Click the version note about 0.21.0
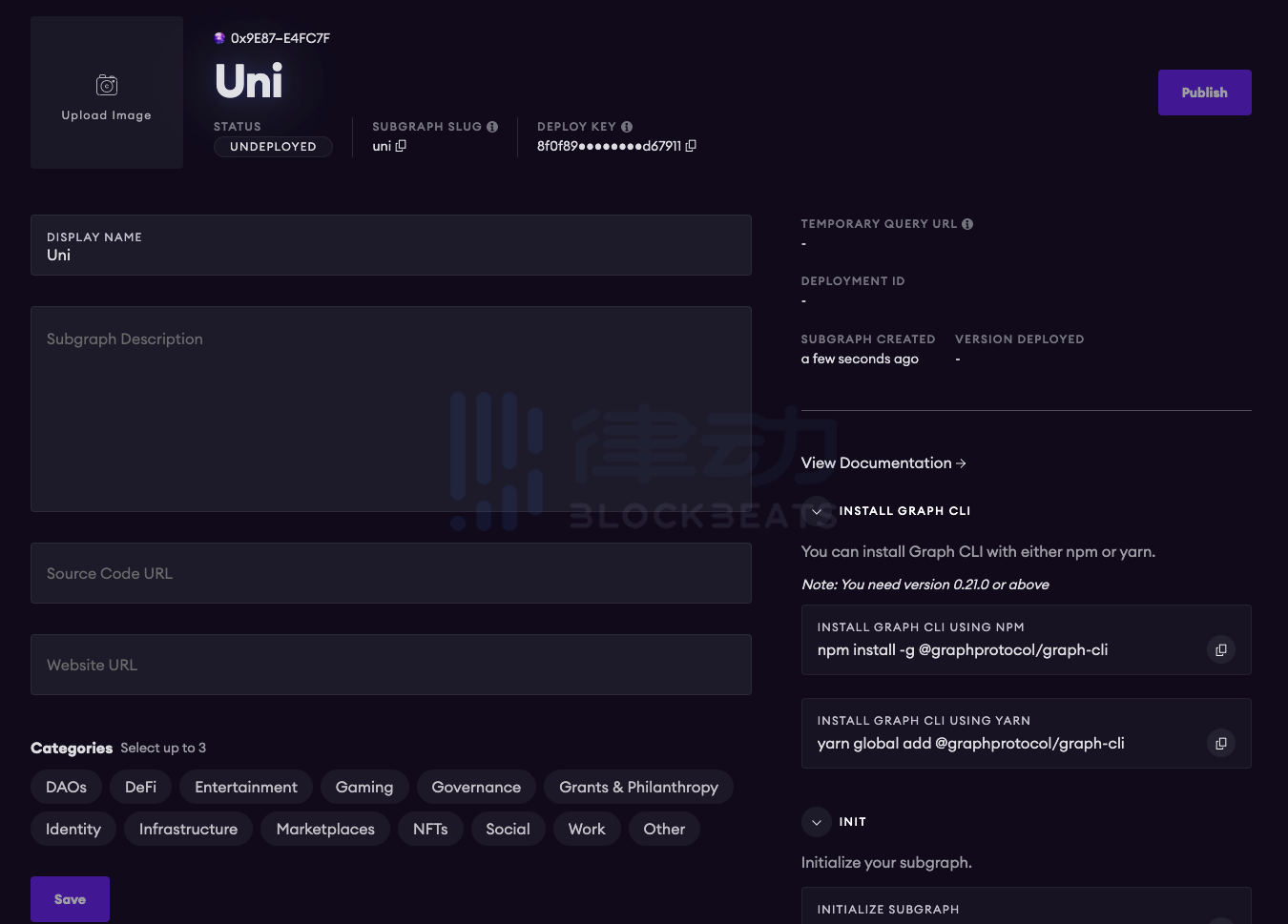This screenshot has height=924, width=1288. 925,585
